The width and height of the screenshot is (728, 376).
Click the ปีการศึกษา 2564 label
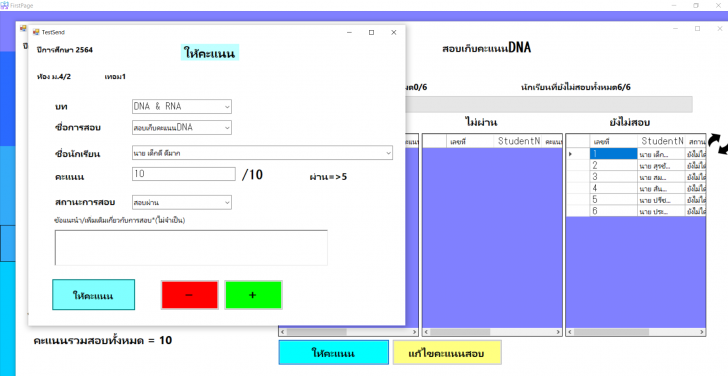(65, 50)
